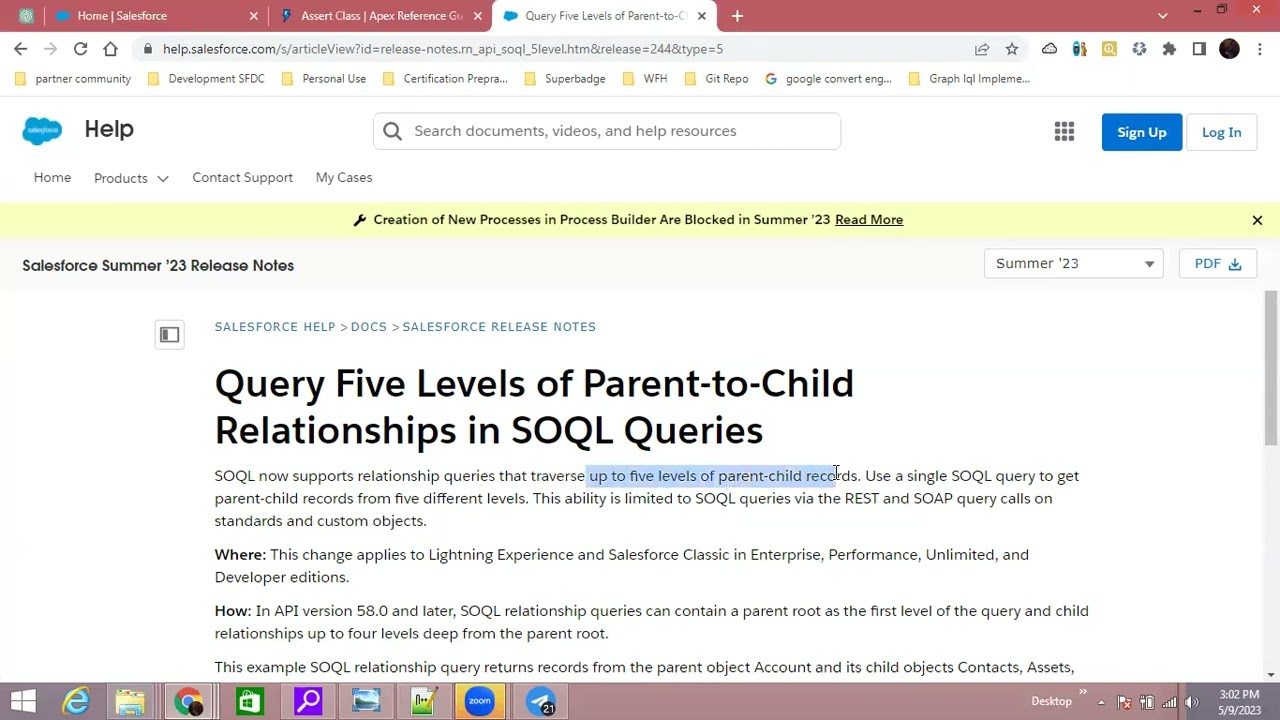Bookmark this page with the star icon
Viewport: 1280px width, 720px height.
(x=1012, y=49)
